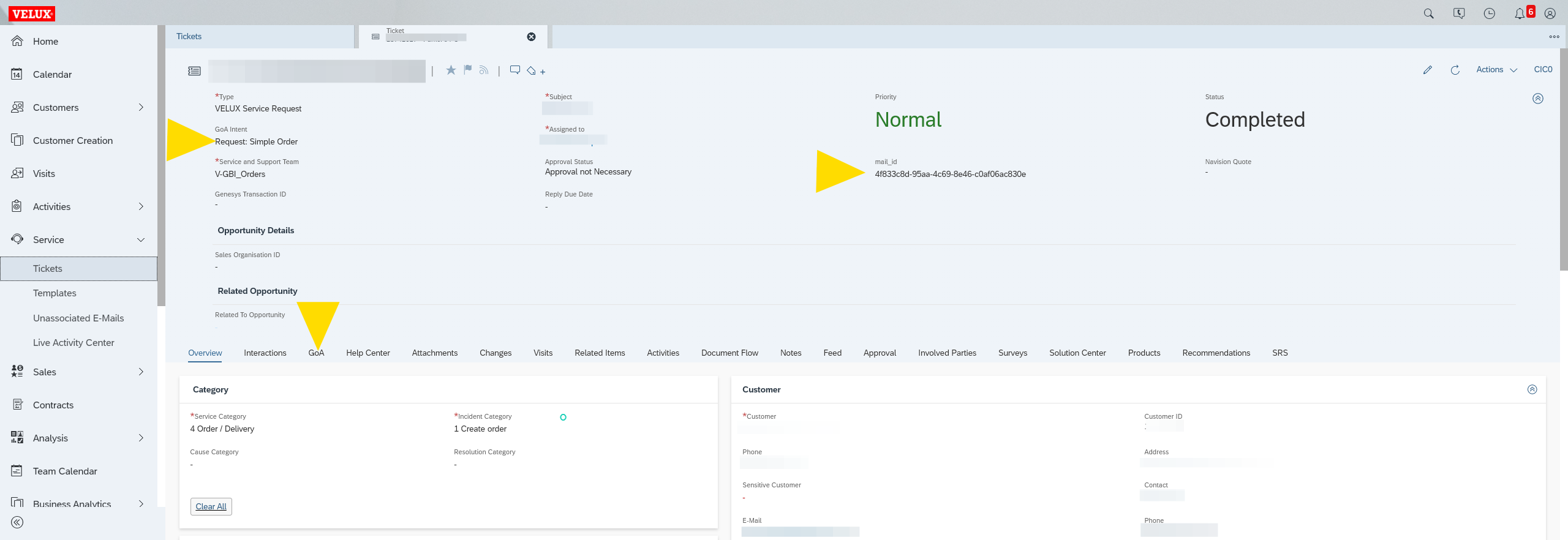The width and height of the screenshot is (1568, 540).
Task: Click the Incident Category status circle
Action: tap(563, 418)
